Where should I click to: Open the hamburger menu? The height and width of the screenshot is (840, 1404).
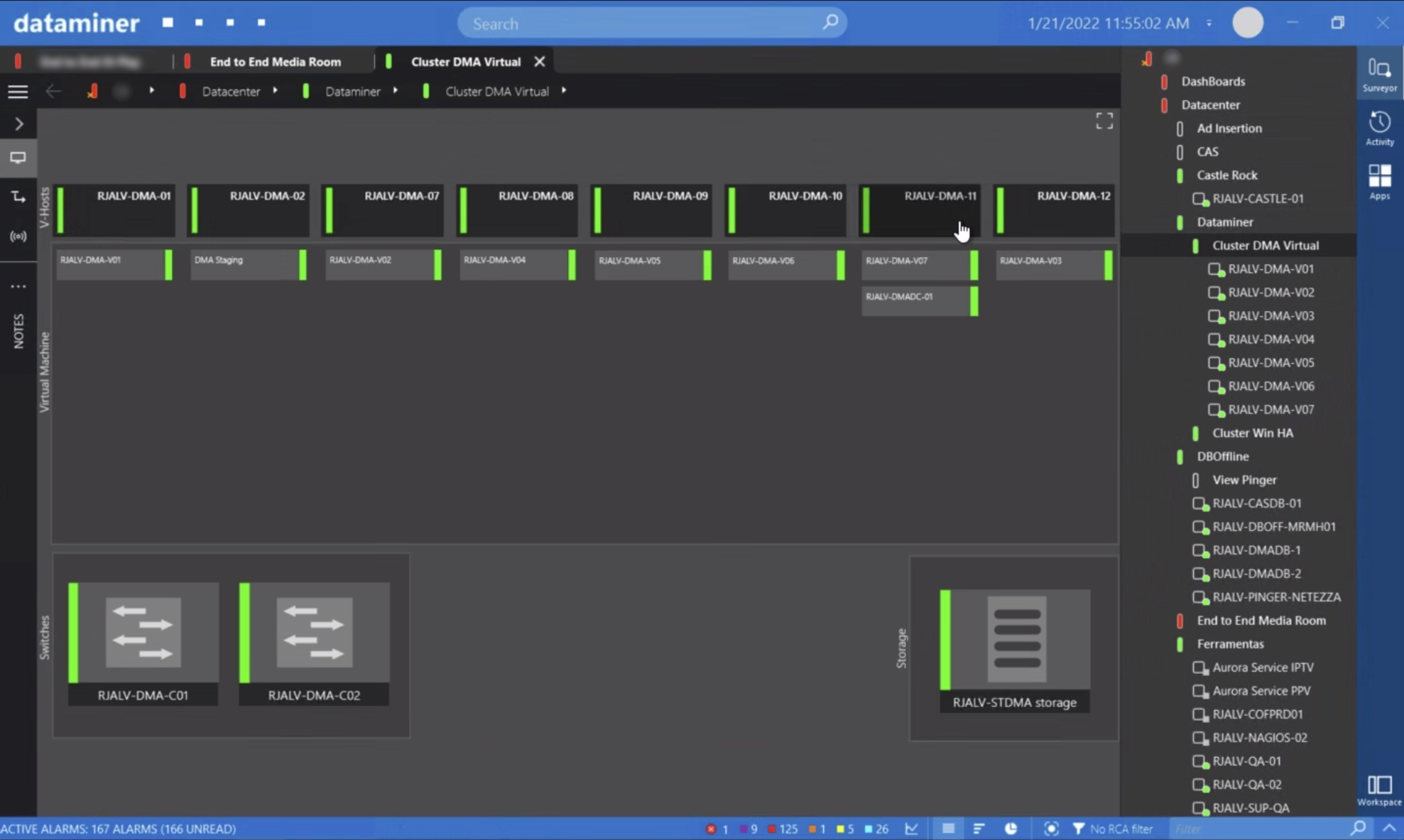pos(18,92)
